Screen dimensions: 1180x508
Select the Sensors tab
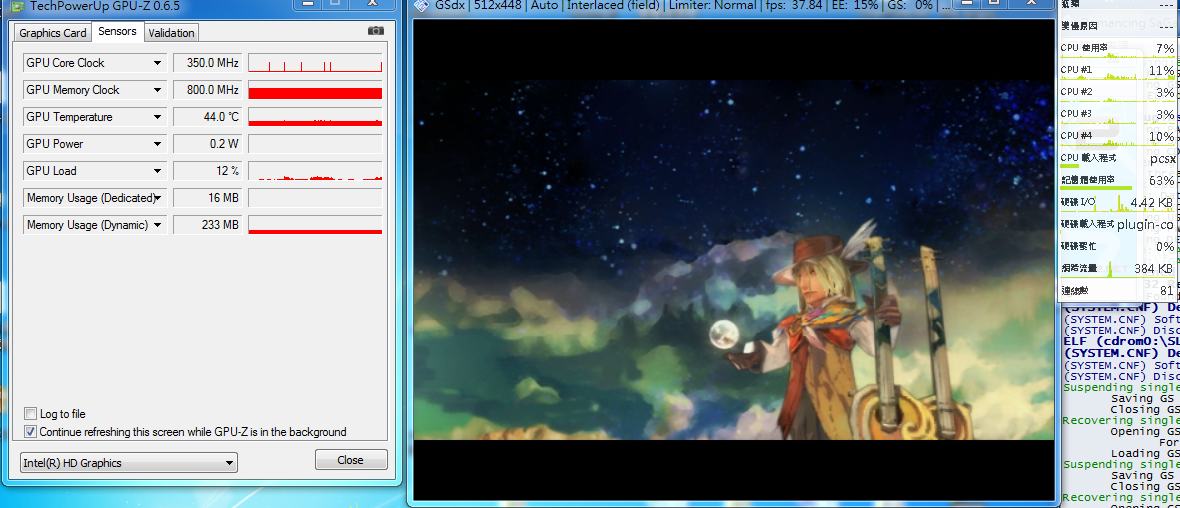click(x=117, y=32)
